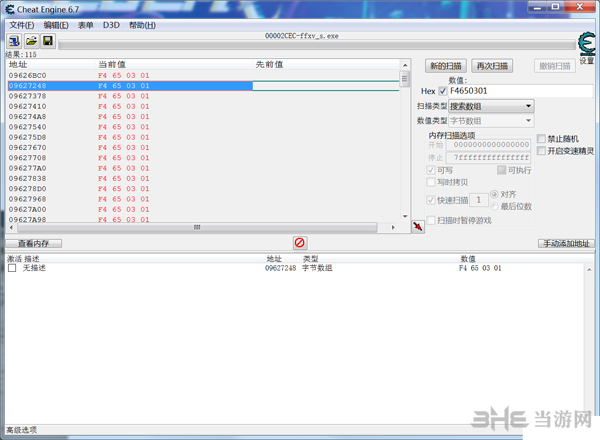Click the horizontal scrollbar left arrow
This screenshot has height=440, width=600.
click(11, 227)
